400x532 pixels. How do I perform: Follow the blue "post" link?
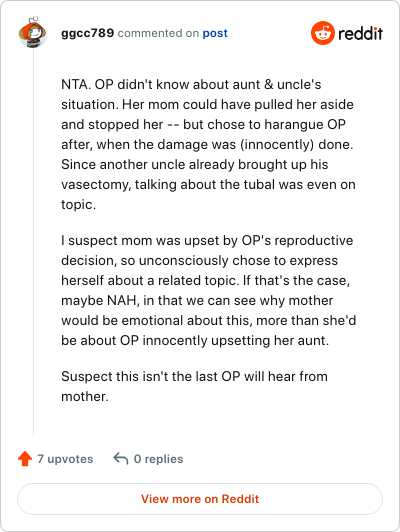click(215, 33)
